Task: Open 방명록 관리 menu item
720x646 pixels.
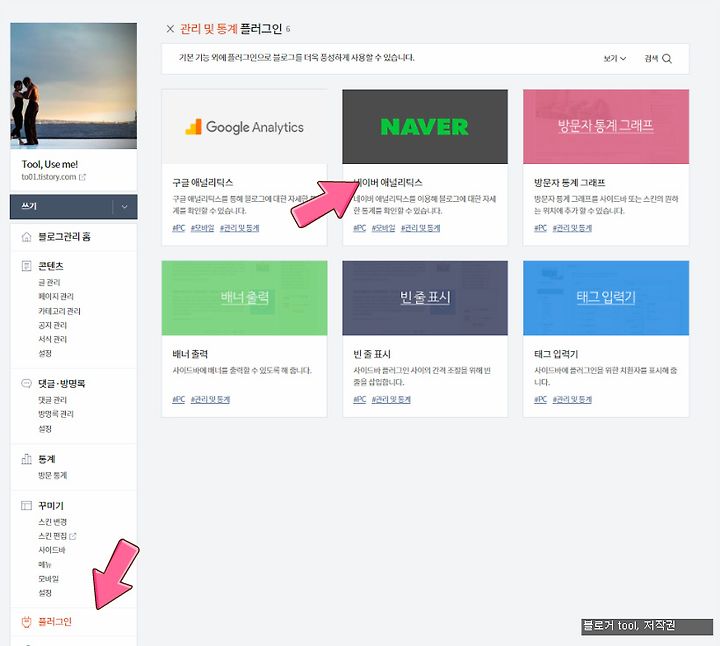Action: [56, 414]
